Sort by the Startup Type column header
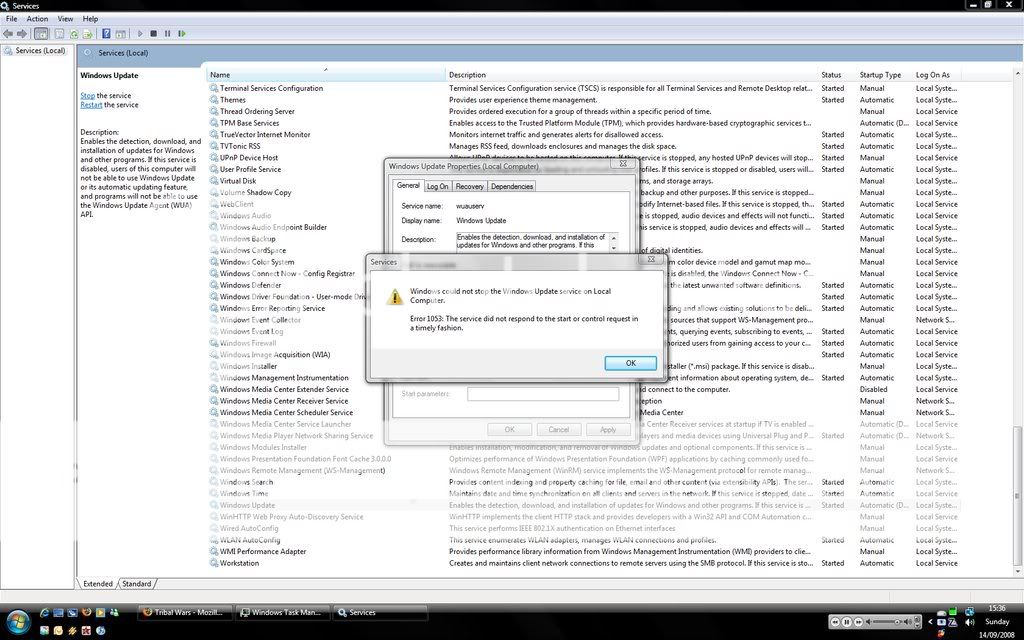 click(x=880, y=75)
